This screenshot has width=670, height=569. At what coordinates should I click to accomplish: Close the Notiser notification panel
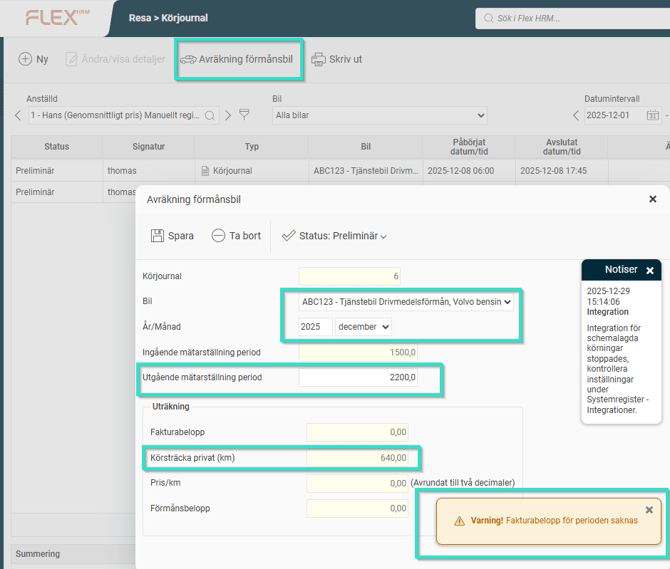(x=649, y=271)
